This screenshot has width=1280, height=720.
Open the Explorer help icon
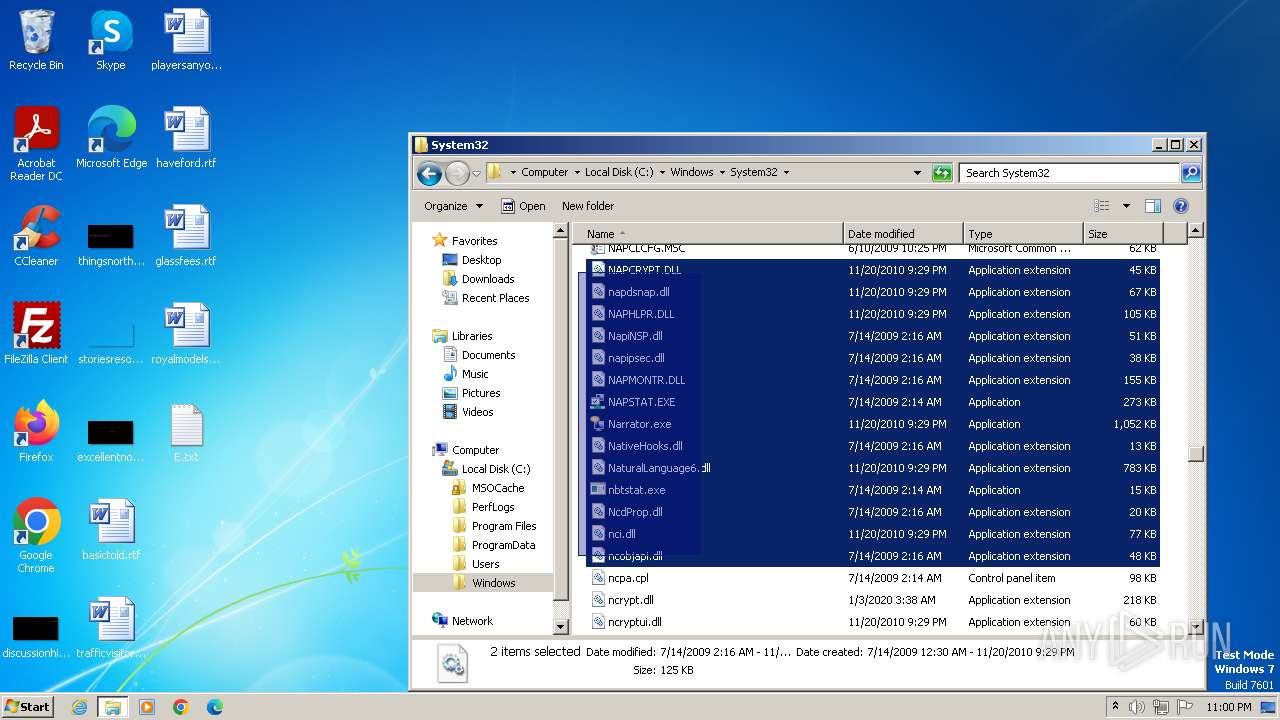tap(1180, 206)
